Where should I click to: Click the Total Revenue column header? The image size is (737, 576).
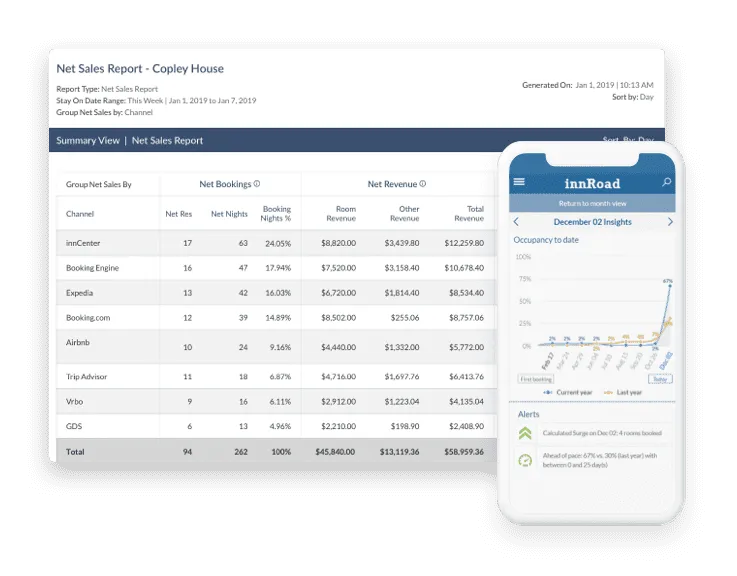pos(469,213)
